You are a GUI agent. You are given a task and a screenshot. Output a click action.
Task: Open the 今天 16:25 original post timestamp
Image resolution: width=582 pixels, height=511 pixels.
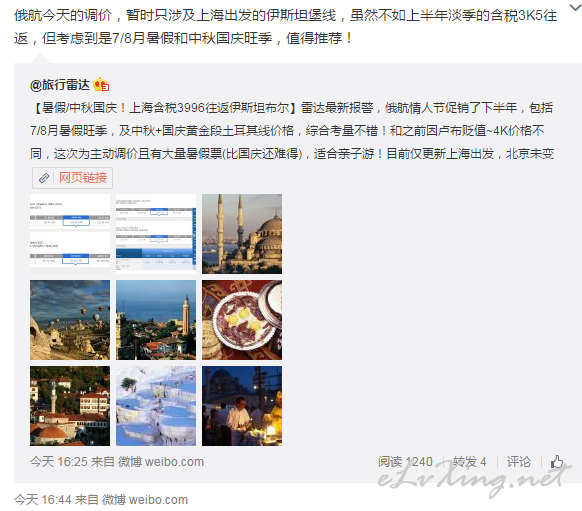[59, 462]
